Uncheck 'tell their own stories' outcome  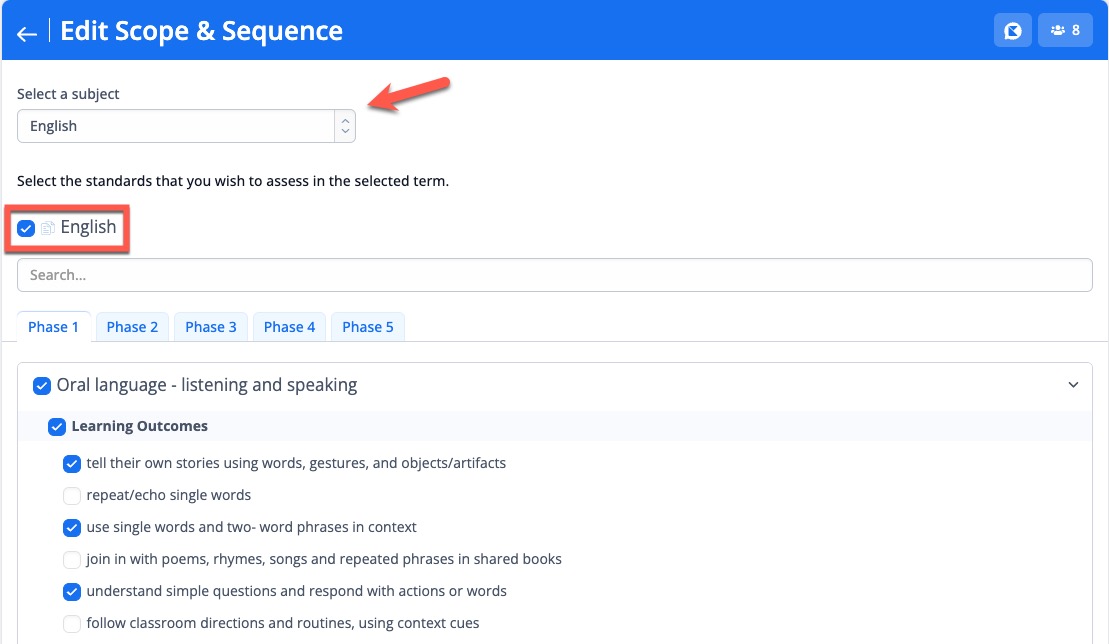tap(72, 464)
